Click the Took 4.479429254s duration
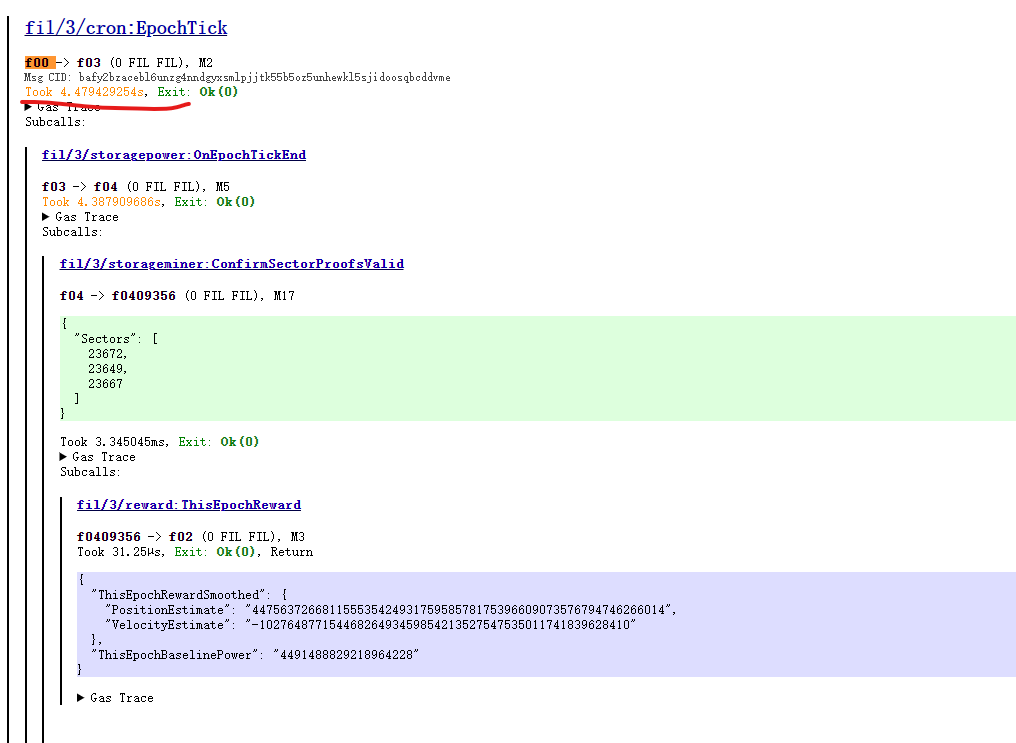The height and width of the screenshot is (743, 1016). (84, 92)
